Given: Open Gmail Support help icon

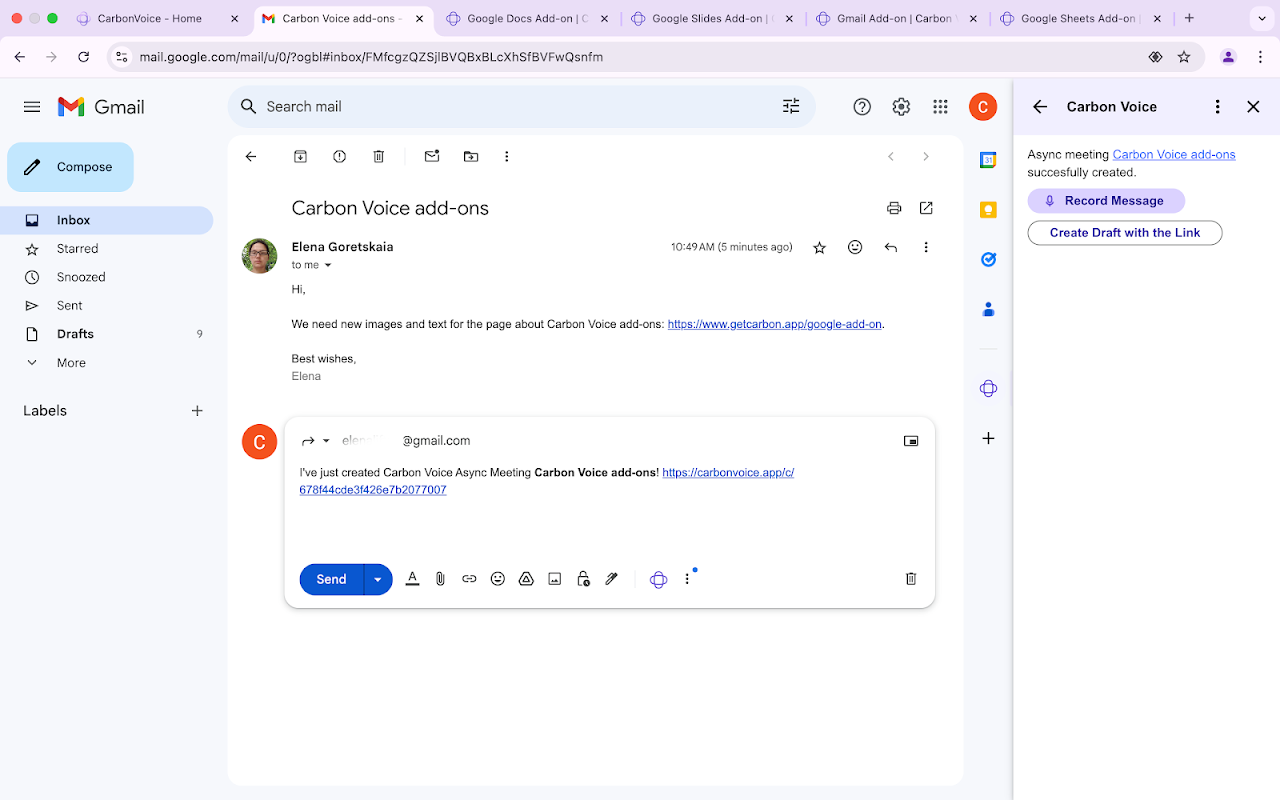Looking at the screenshot, I should pos(862,107).
